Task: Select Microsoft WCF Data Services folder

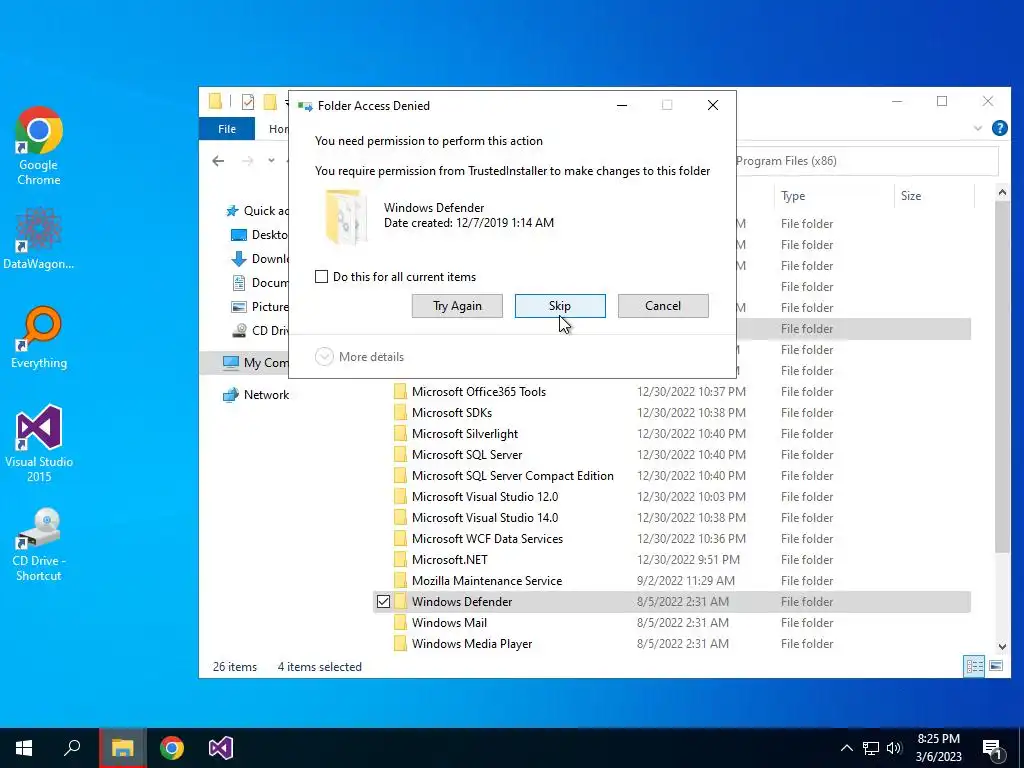Action: click(x=487, y=539)
